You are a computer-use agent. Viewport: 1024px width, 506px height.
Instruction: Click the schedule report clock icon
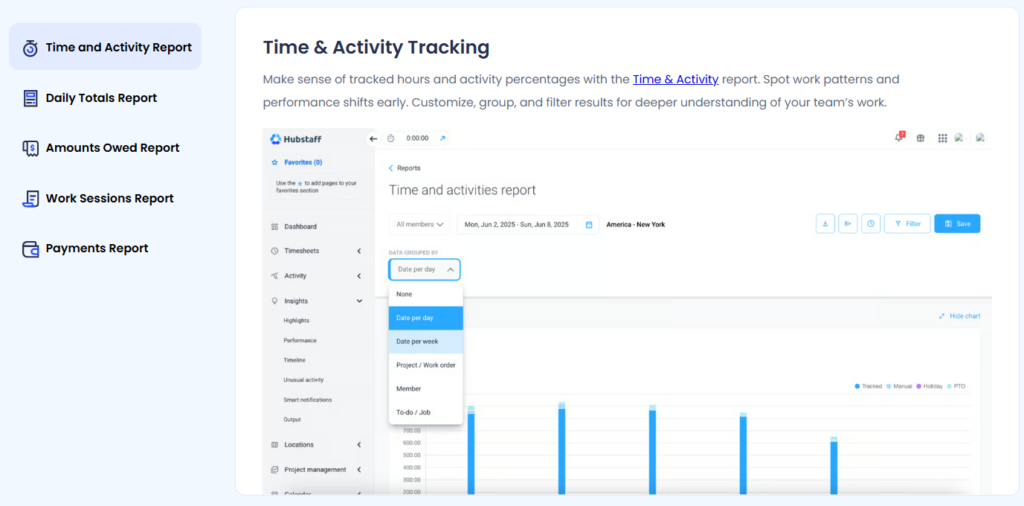(x=871, y=223)
